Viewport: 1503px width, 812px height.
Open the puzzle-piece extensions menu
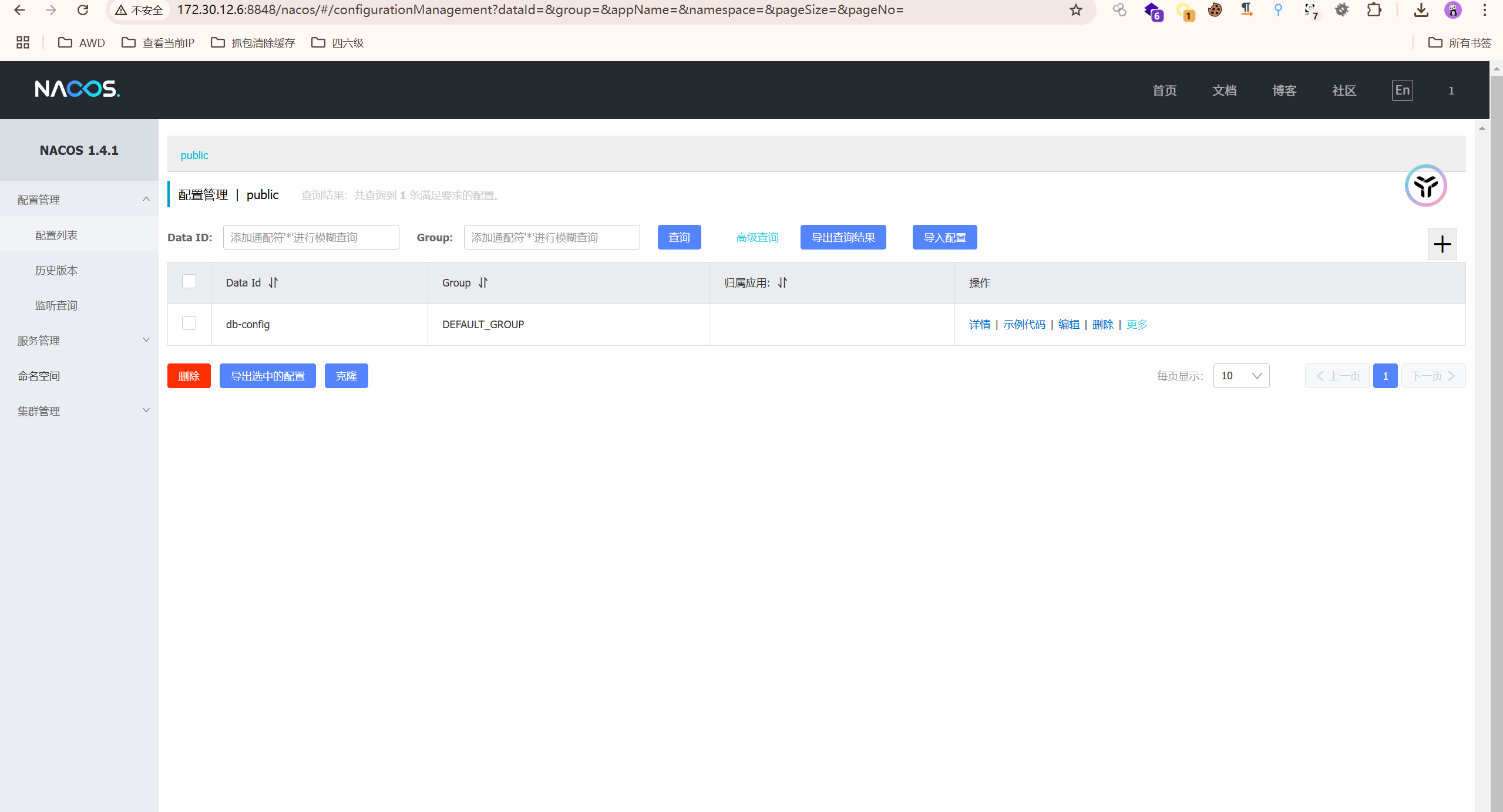pos(1374,10)
